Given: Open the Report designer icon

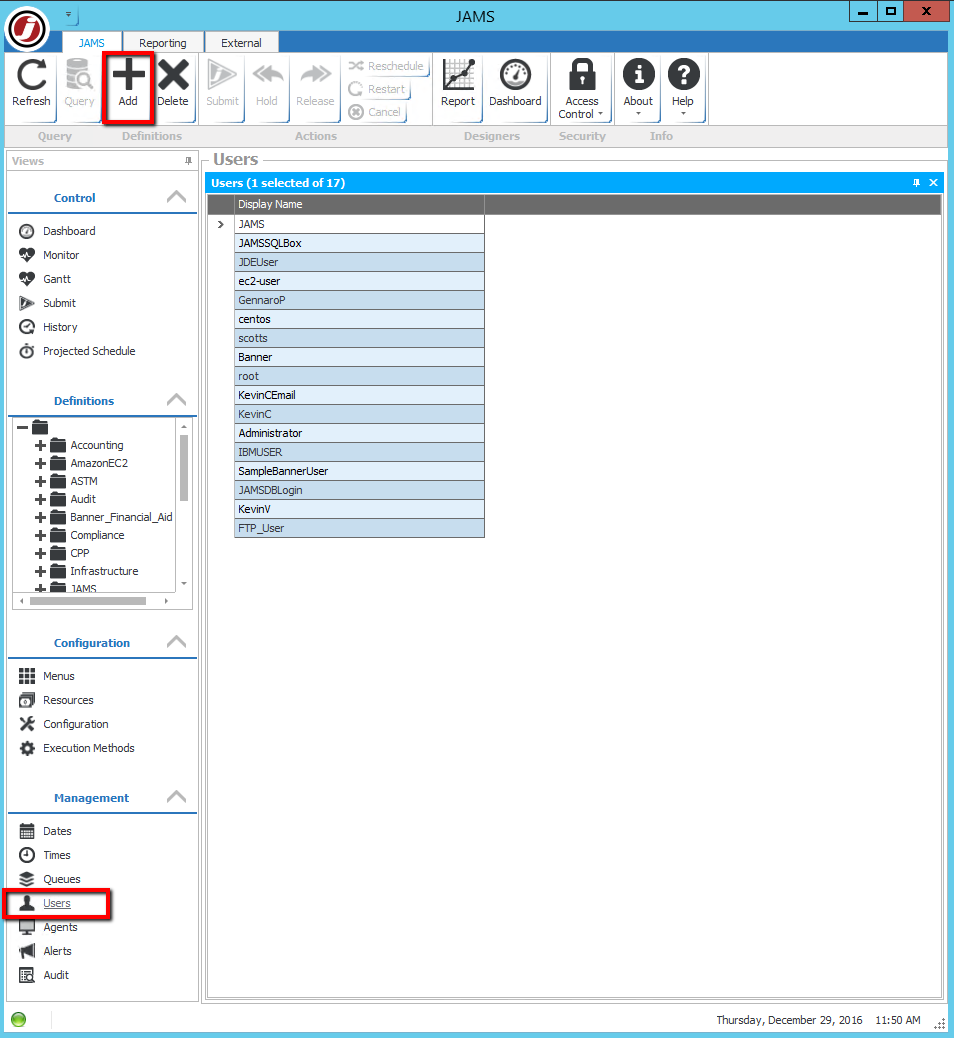Looking at the screenshot, I should [x=457, y=84].
